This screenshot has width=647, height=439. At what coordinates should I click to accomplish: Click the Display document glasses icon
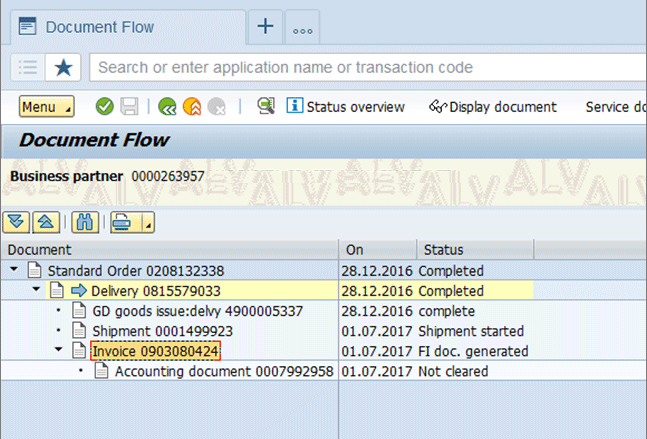point(438,106)
